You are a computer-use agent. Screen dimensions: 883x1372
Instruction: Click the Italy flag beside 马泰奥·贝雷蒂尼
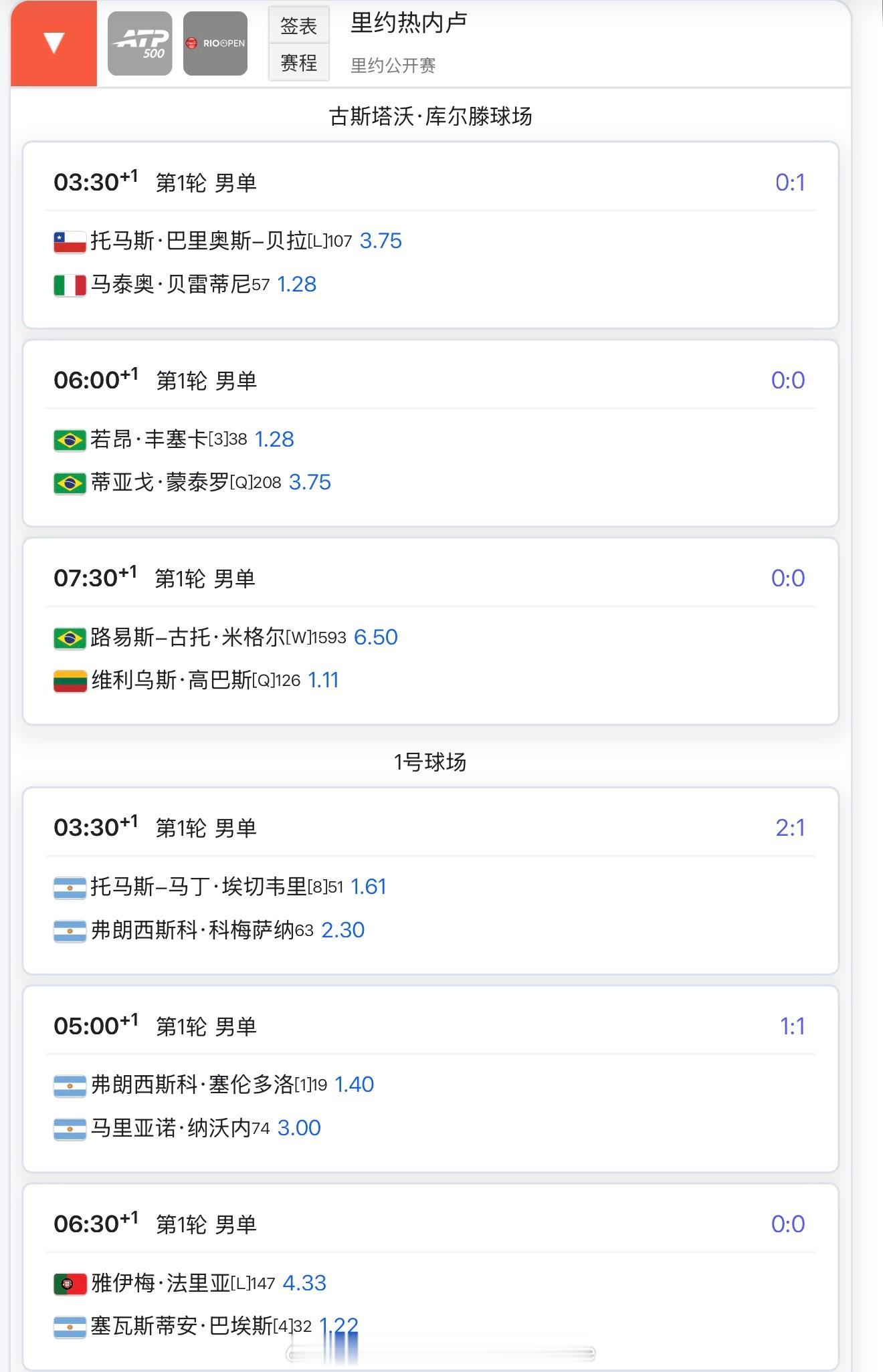click(70, 285)
